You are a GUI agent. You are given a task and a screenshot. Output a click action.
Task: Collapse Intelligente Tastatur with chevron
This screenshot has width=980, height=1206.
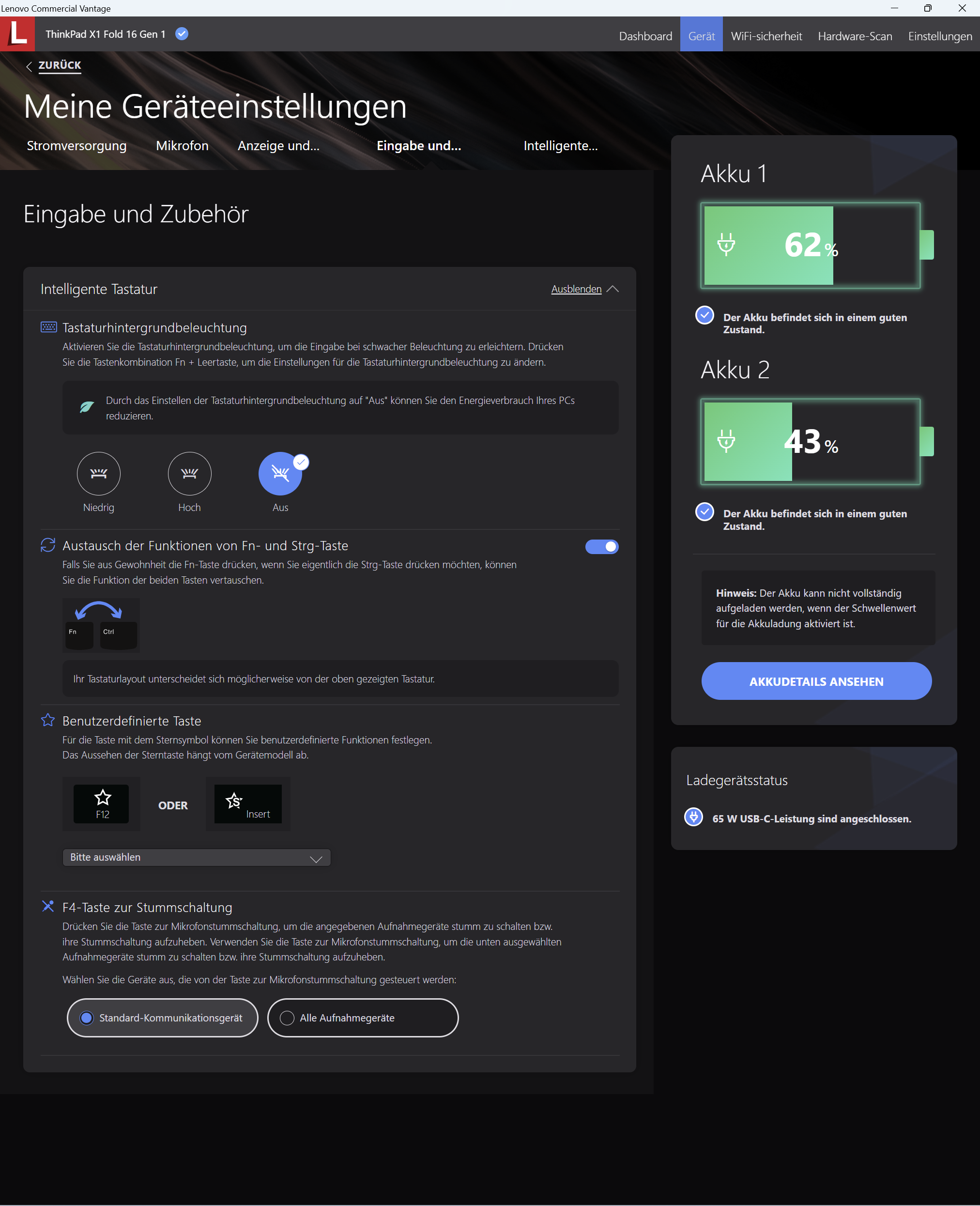(613, 289)
